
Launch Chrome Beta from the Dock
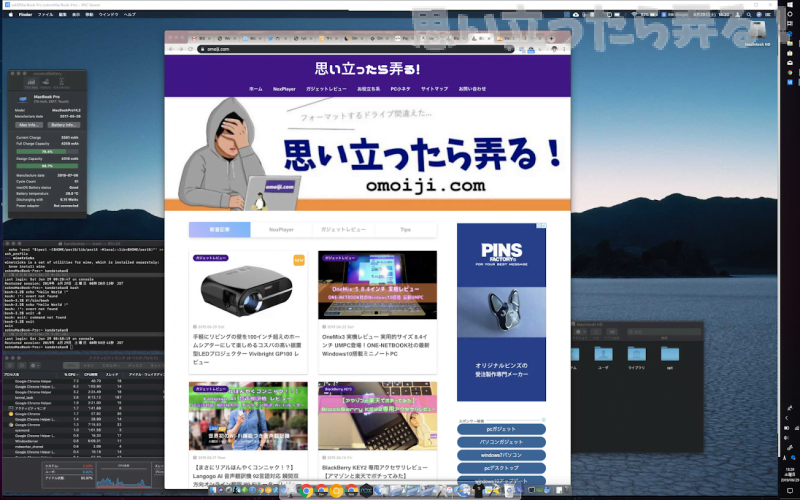pyautogui.click(x=351, y=491)
